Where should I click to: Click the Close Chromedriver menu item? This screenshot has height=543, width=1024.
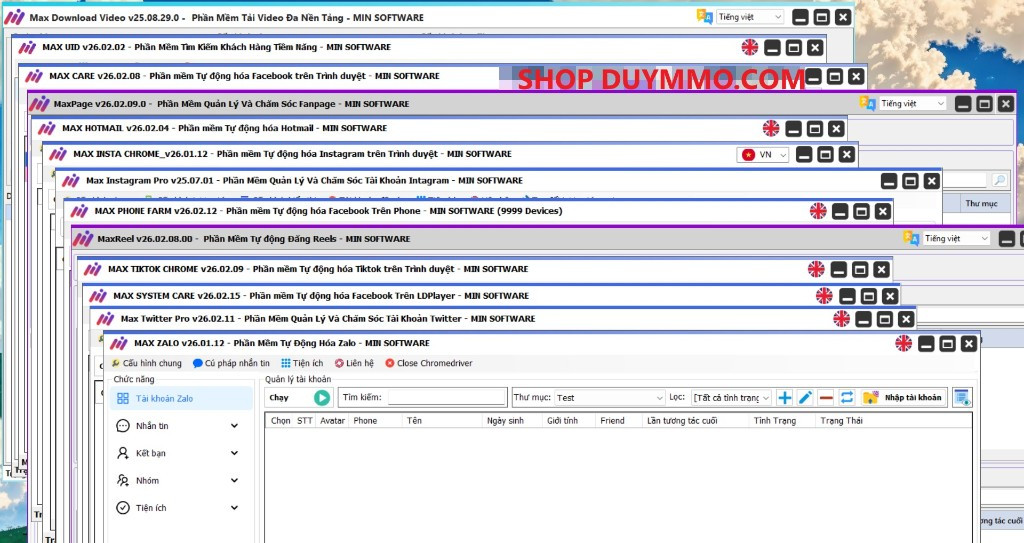pyautogui.click(x=428, y=363)
